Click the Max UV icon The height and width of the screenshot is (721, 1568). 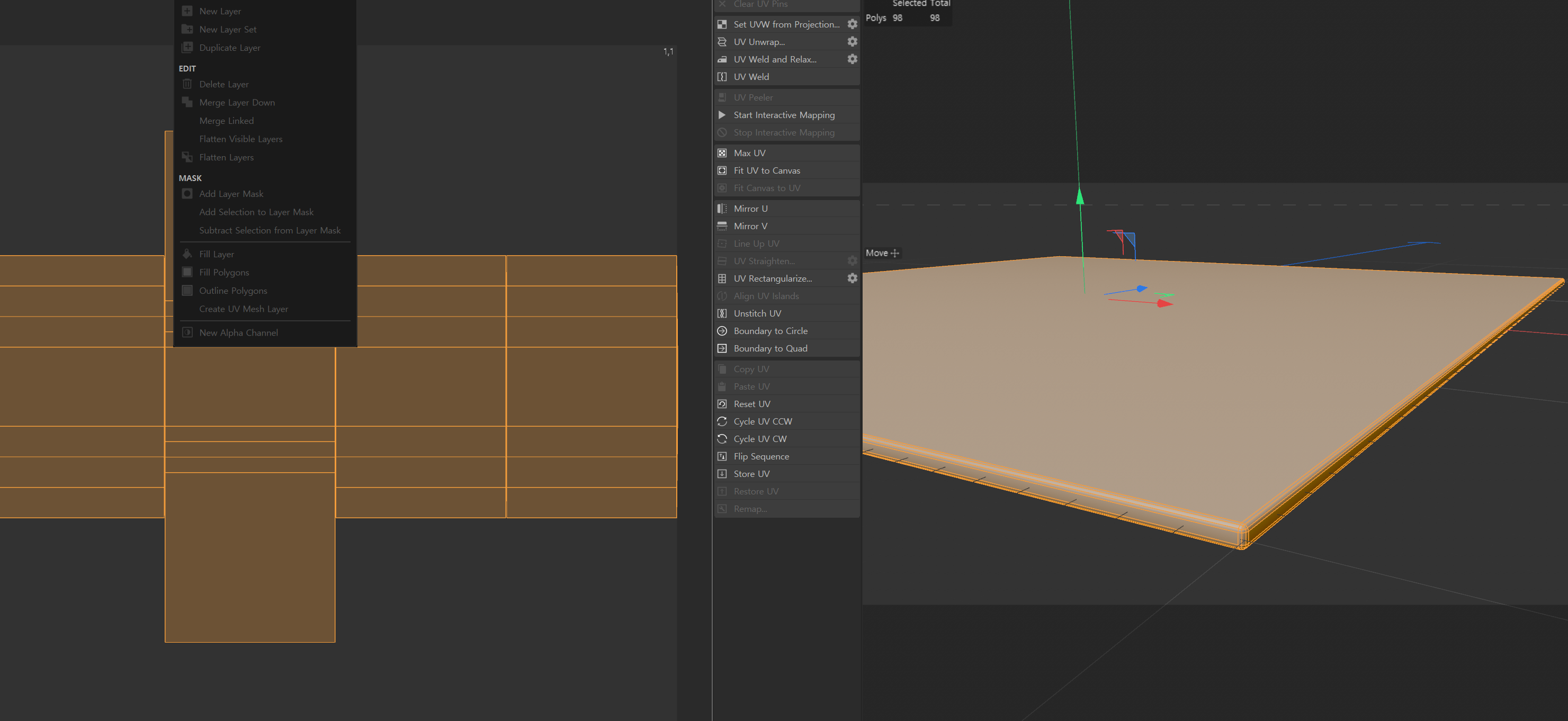722,154
